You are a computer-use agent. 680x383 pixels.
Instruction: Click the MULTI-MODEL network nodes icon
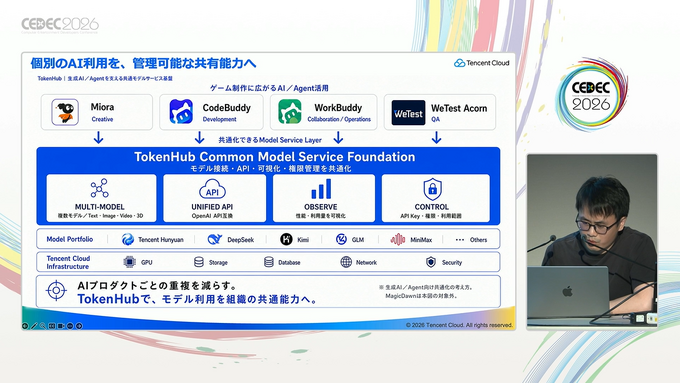[99, 188]
